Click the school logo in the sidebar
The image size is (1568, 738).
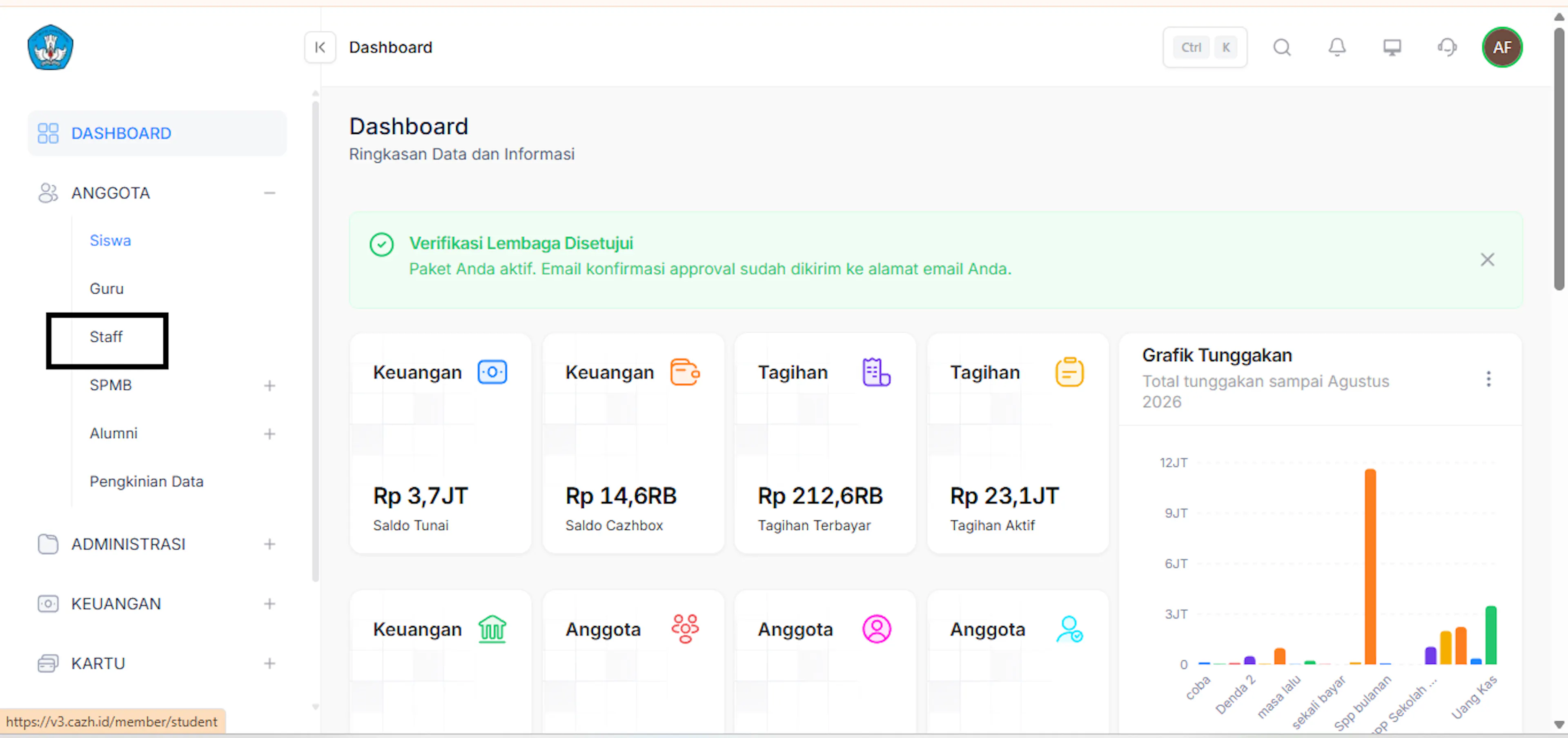(x=51, y=47)
